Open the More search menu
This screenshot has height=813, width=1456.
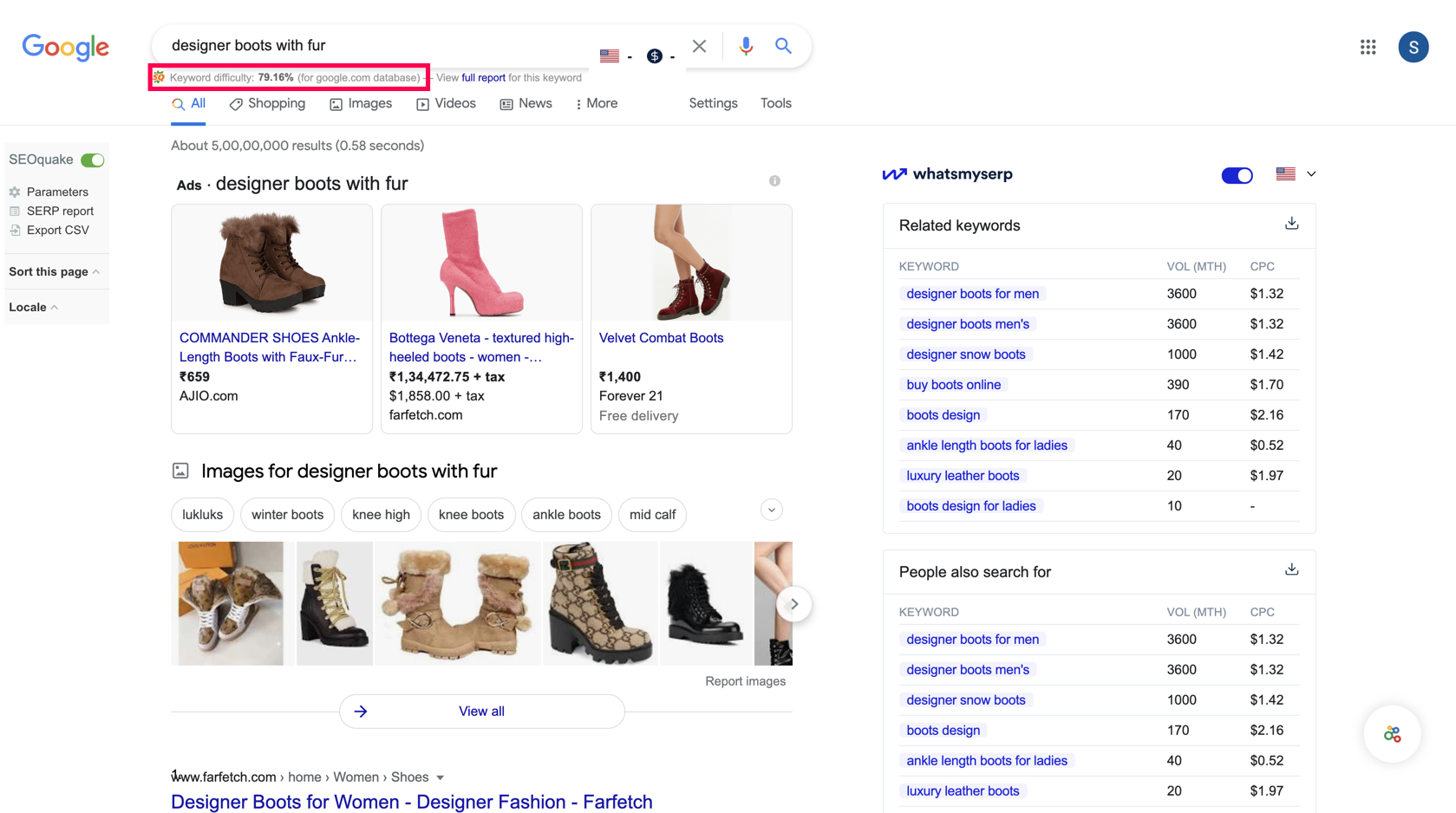pos(597,104)
